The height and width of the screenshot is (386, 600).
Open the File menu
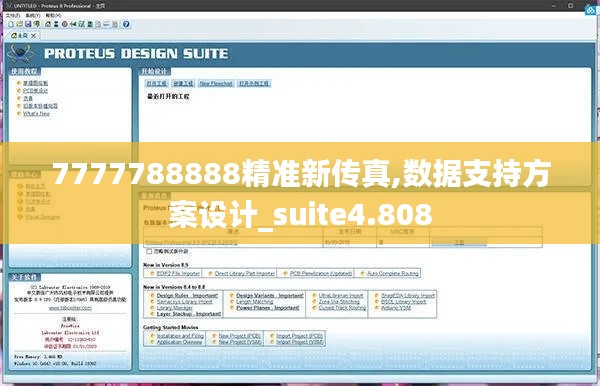[13, 15]
